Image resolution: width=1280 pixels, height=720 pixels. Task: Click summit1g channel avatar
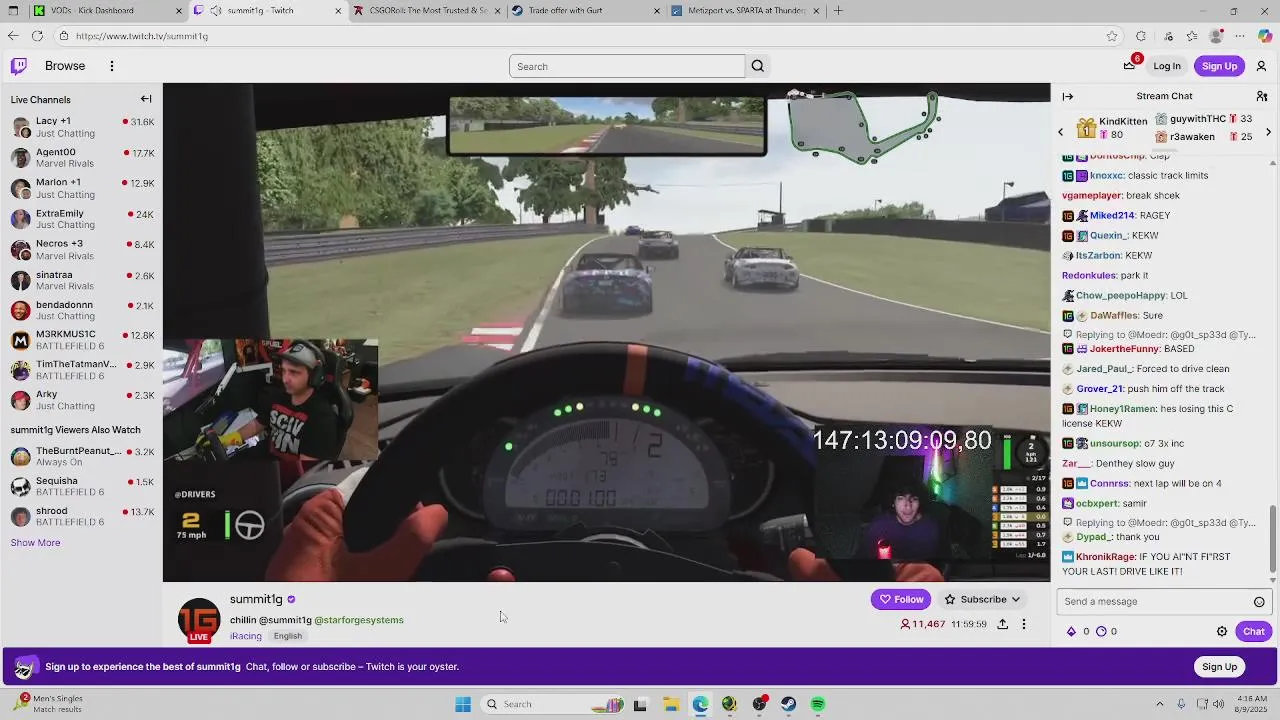pyautogui.click(x=199, y=620)
